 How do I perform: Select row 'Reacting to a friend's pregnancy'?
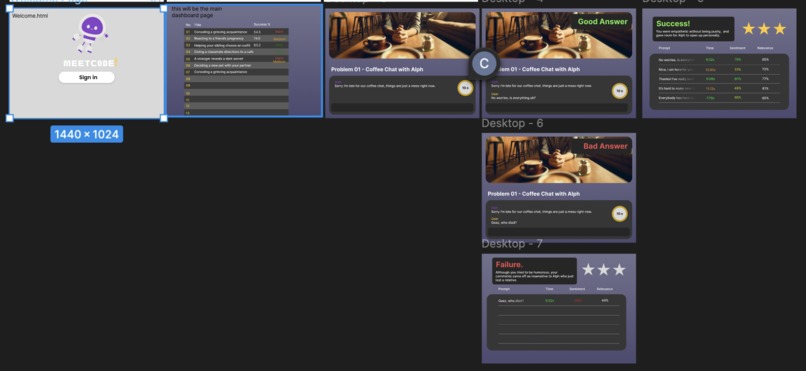click(236, 39)
